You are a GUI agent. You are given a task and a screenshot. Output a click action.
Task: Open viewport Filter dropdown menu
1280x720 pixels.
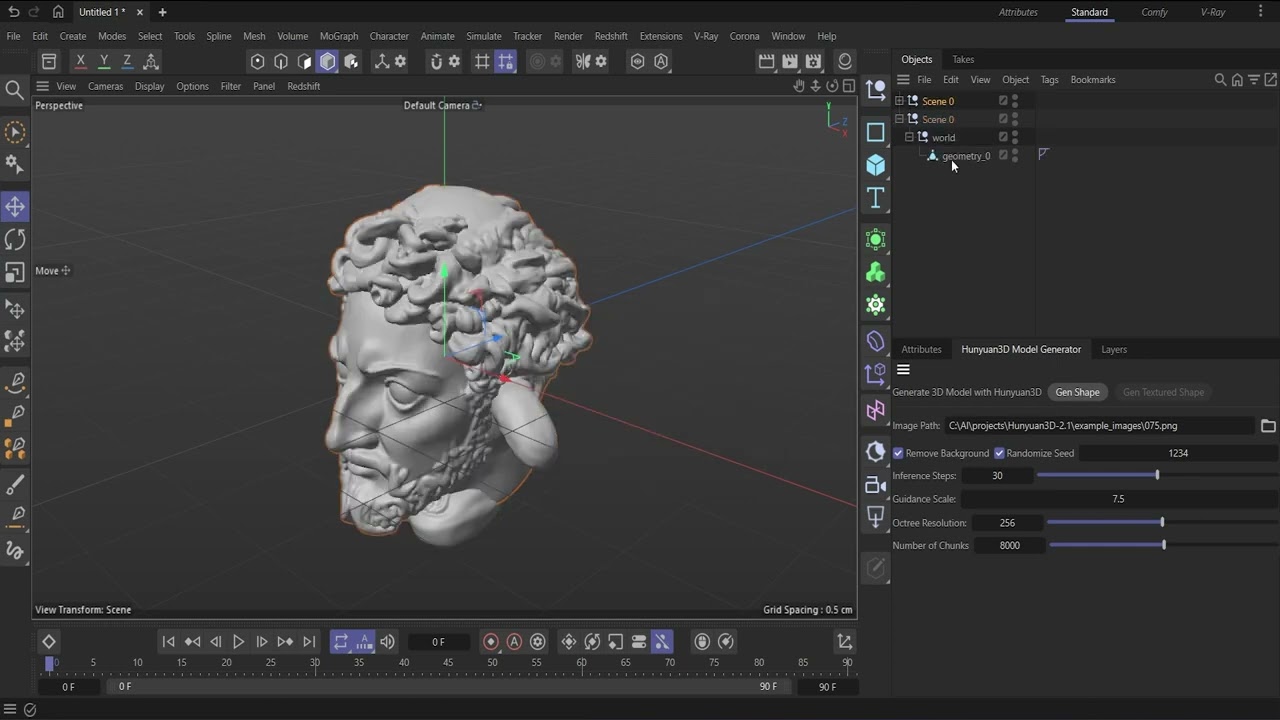[230, 86]
